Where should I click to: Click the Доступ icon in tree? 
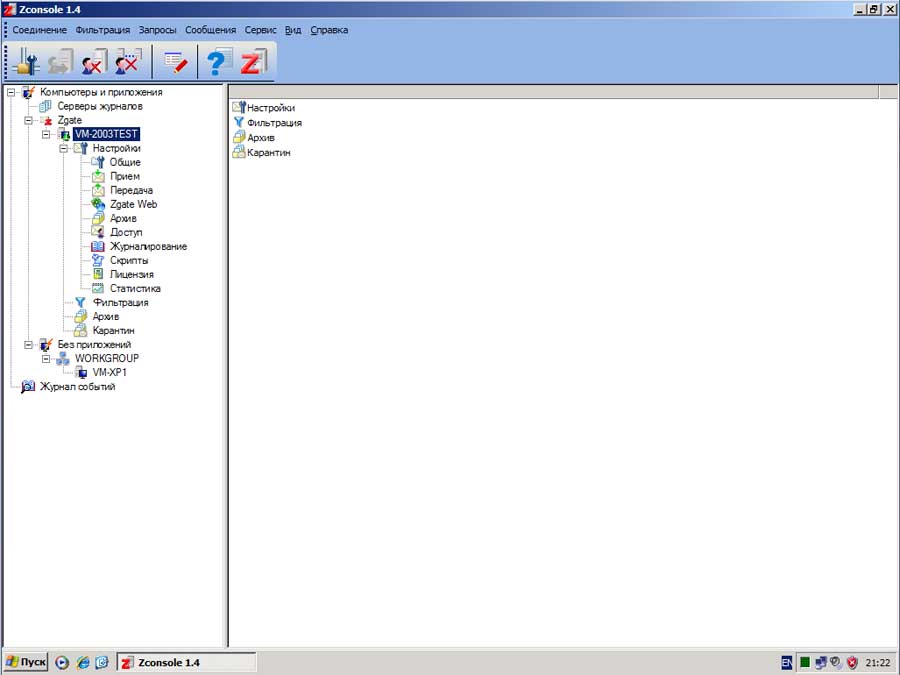point(98,232)
